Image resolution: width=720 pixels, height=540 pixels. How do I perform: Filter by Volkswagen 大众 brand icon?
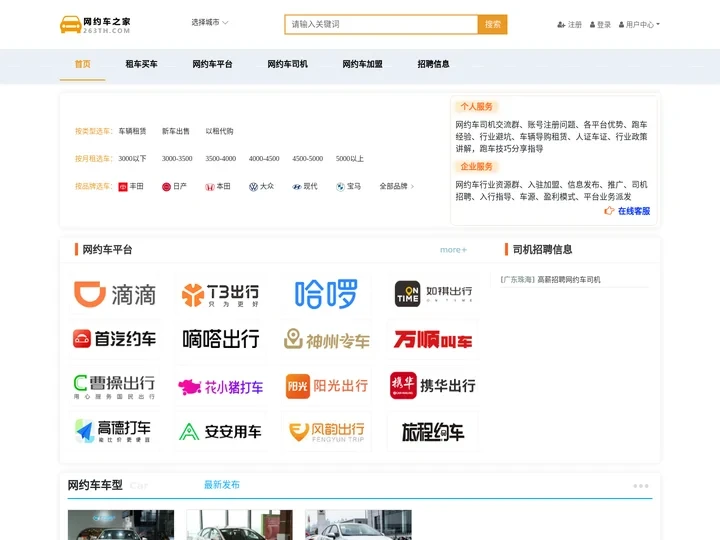point(253,187)
